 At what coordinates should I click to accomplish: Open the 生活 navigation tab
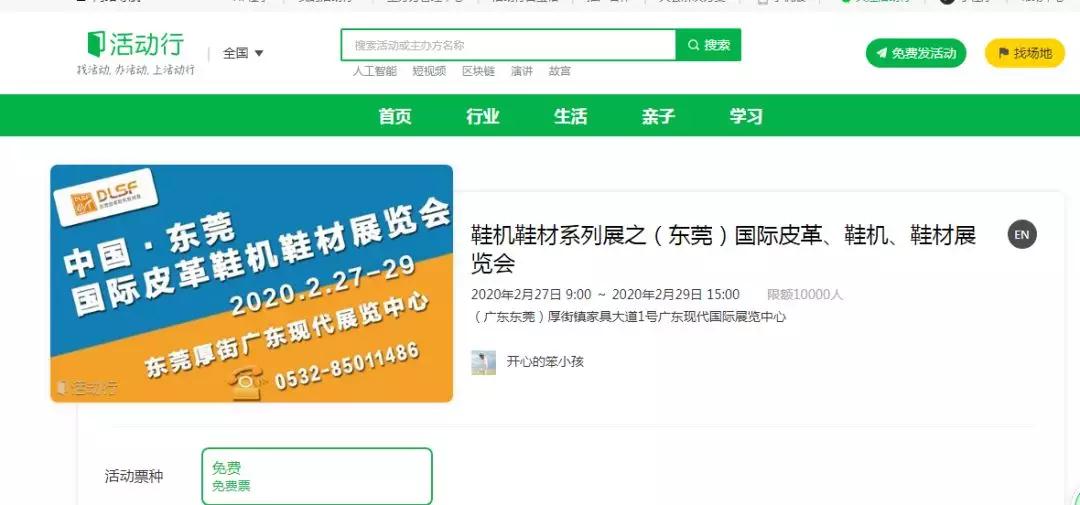pyautogui.click(x=571, y=116)
